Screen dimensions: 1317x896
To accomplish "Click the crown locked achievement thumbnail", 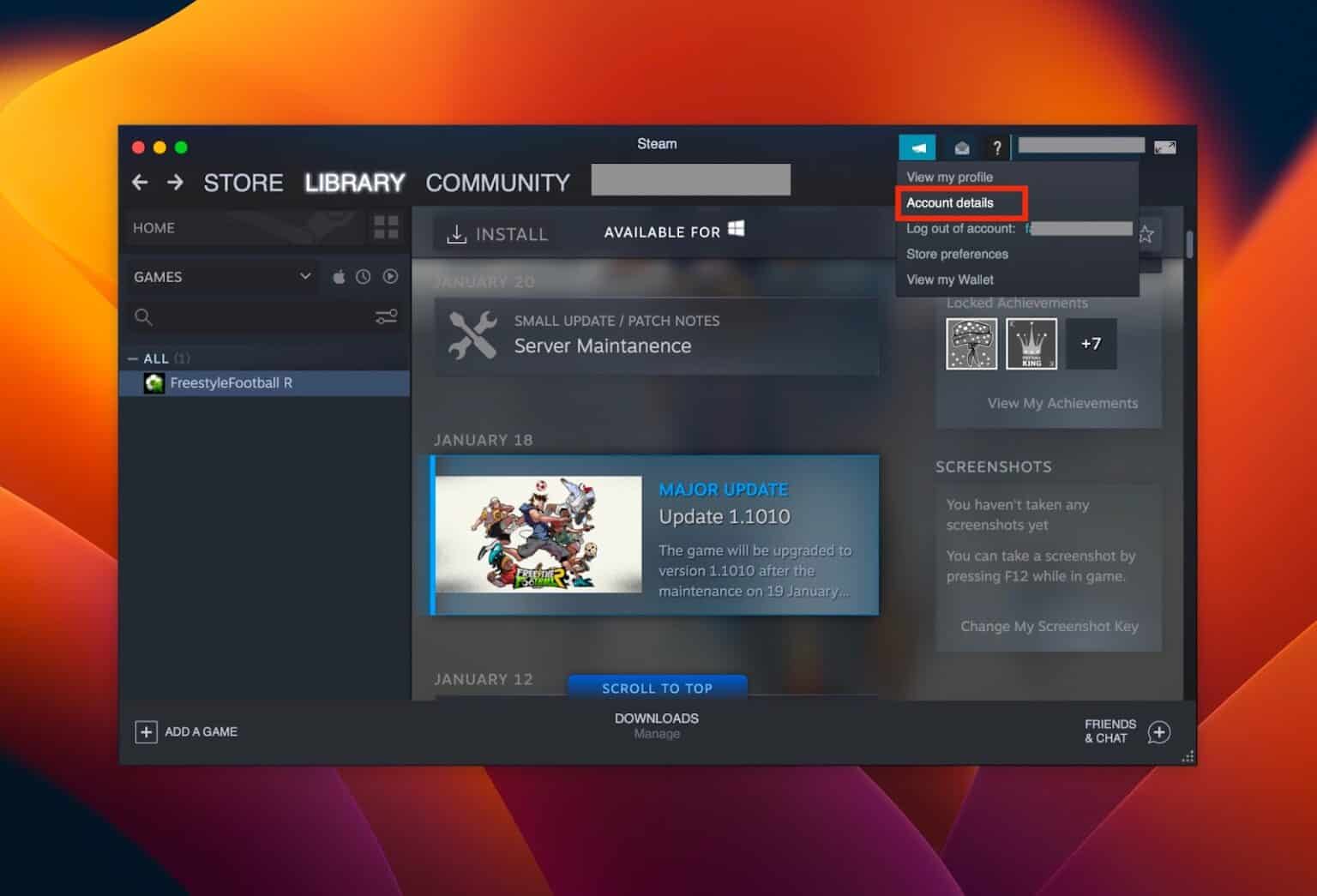I will point(1031,344).
